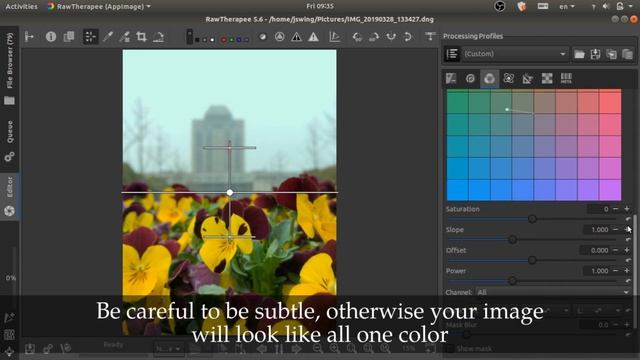The height and width of the screenshot is (360, 640).
Task: Rotate image right icon in toolbar
Action: 374,37
